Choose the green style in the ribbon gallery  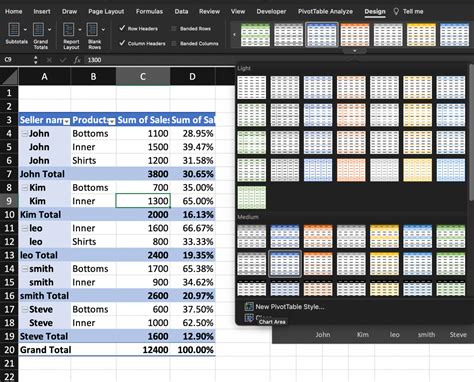point(255,35)
